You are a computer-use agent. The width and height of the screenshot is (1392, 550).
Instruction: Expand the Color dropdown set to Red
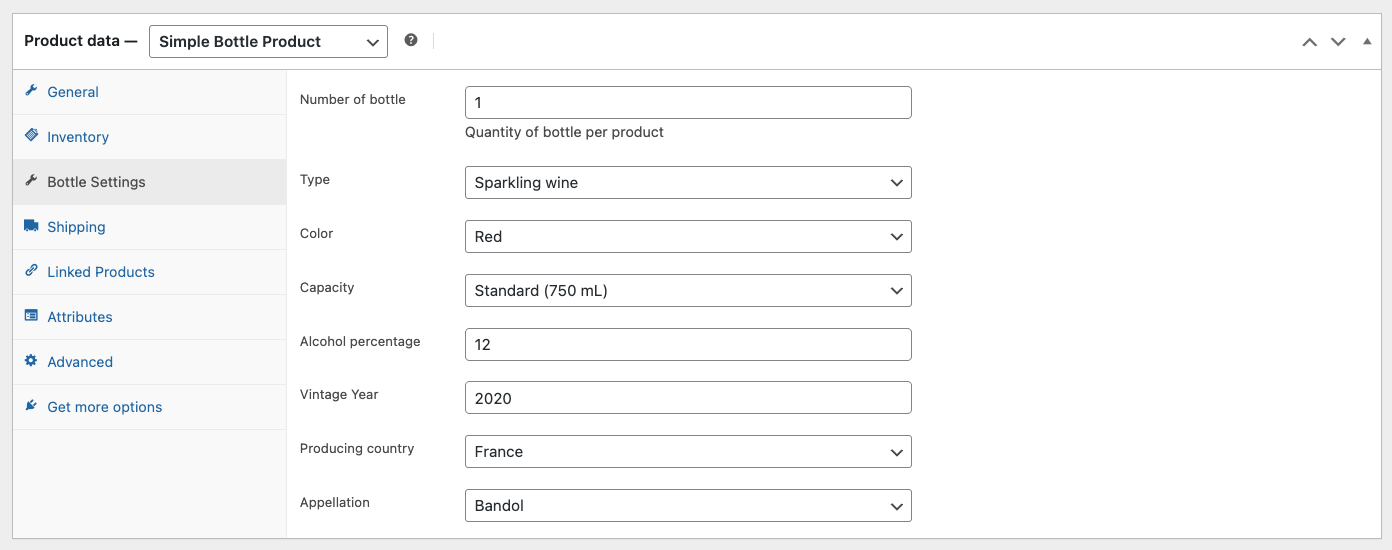(688, 237)
